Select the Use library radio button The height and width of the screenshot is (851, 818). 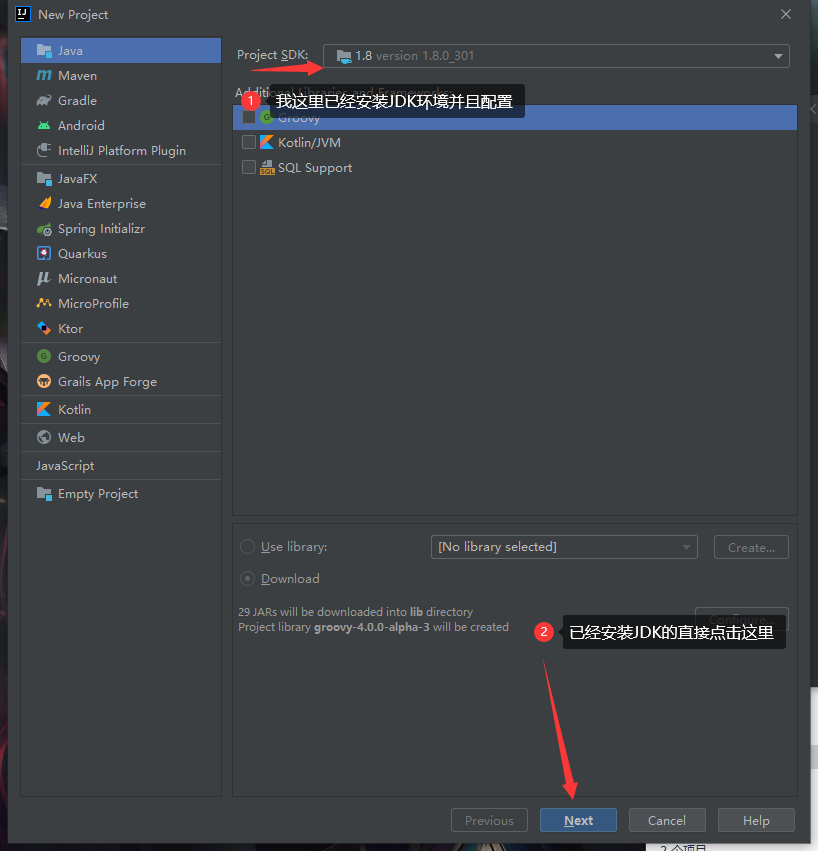tap(248, 547)
